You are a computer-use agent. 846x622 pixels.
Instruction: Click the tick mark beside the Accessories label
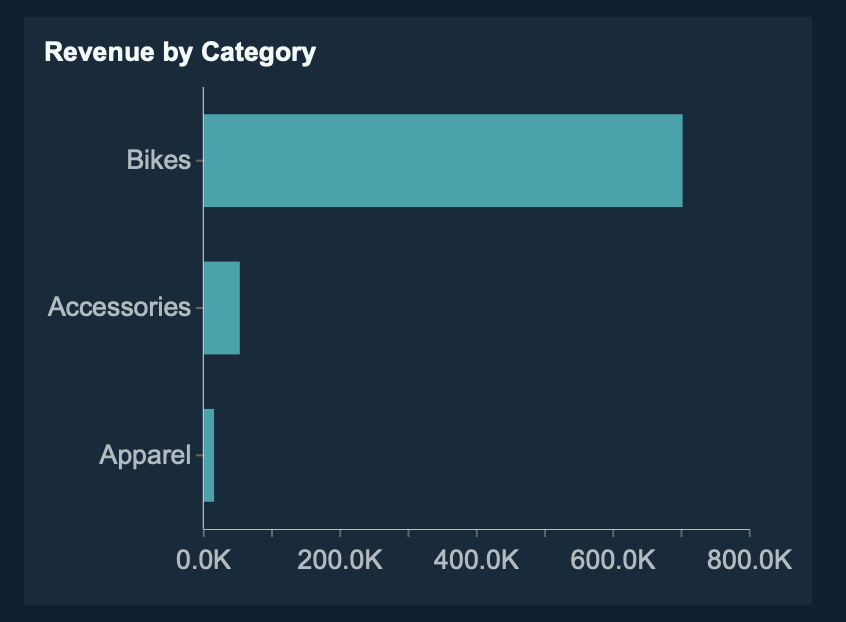[198, 308]
